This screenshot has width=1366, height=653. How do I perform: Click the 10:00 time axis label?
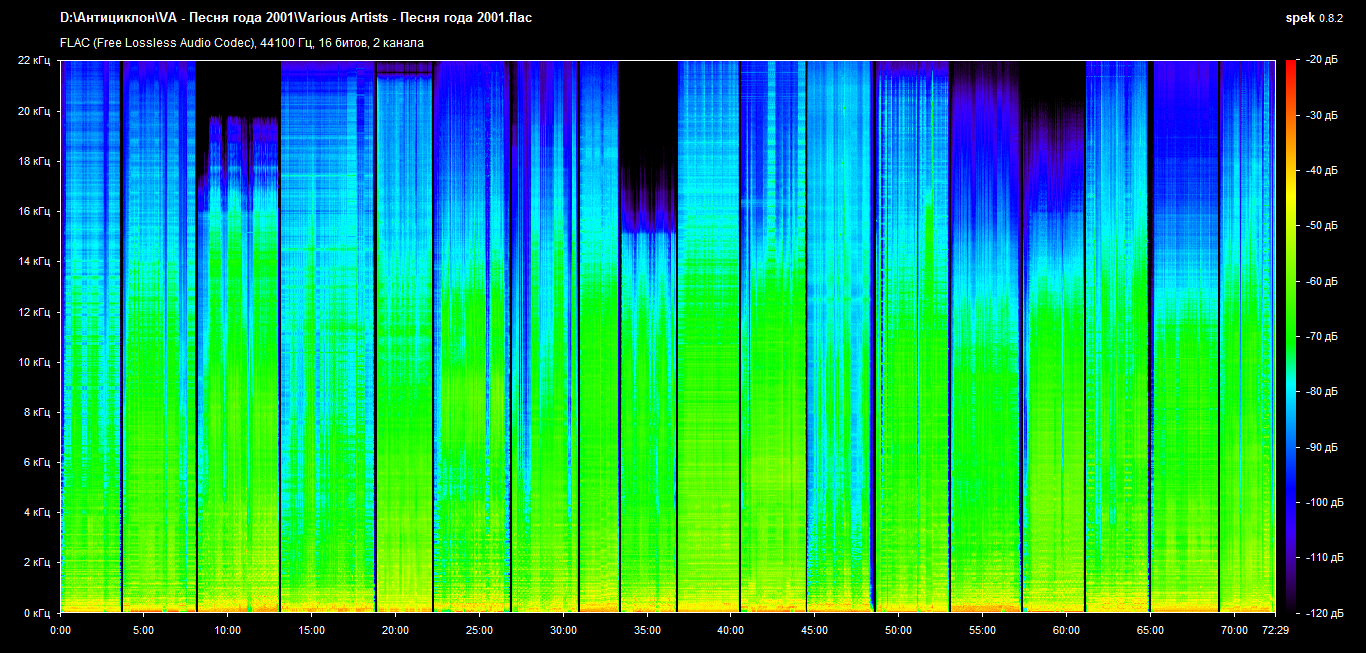[228, 630]
